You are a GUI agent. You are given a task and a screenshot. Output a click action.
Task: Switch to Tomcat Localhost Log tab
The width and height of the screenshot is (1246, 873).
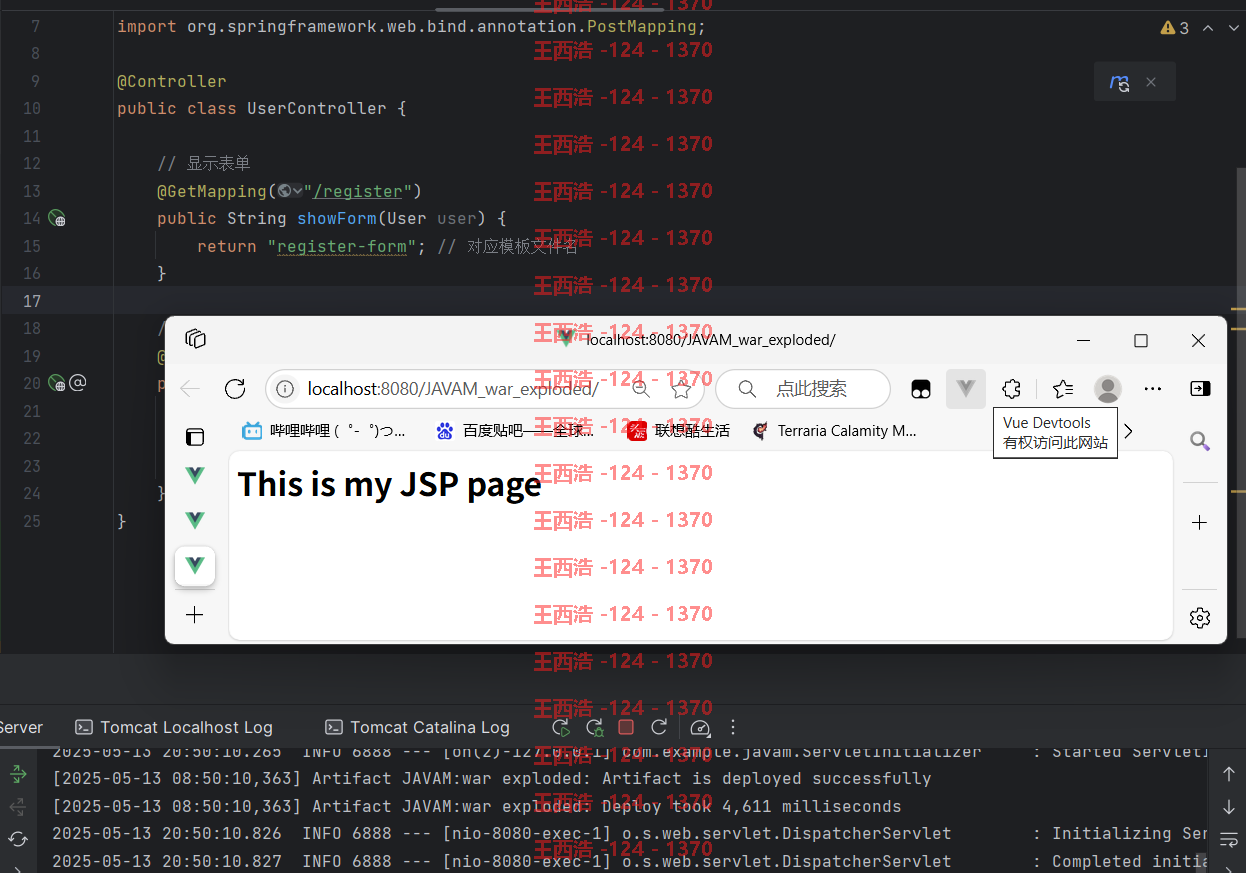tap(173, 728)
